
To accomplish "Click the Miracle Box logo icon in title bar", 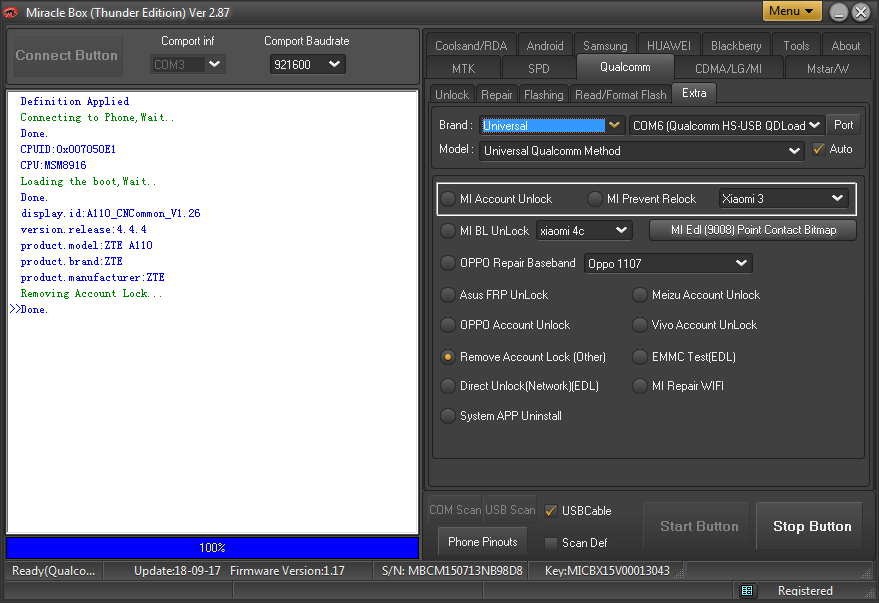I will point(11,12).
